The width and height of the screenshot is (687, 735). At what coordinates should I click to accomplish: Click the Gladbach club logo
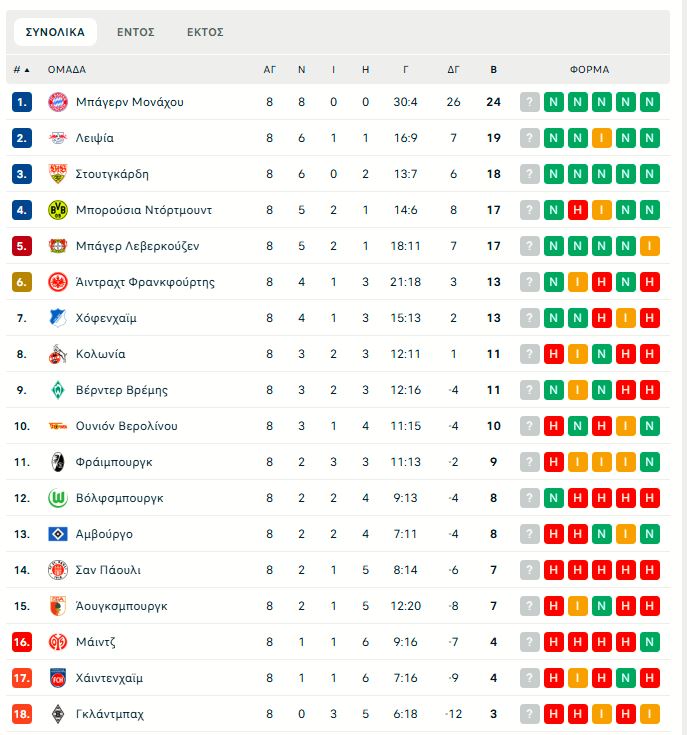57,714
